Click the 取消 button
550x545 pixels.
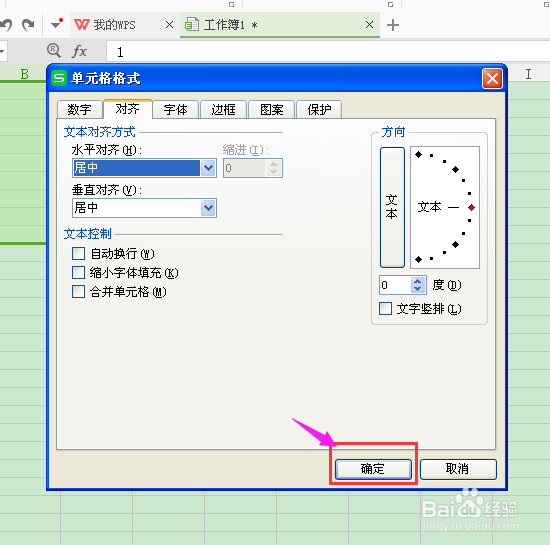coord(458,469)
